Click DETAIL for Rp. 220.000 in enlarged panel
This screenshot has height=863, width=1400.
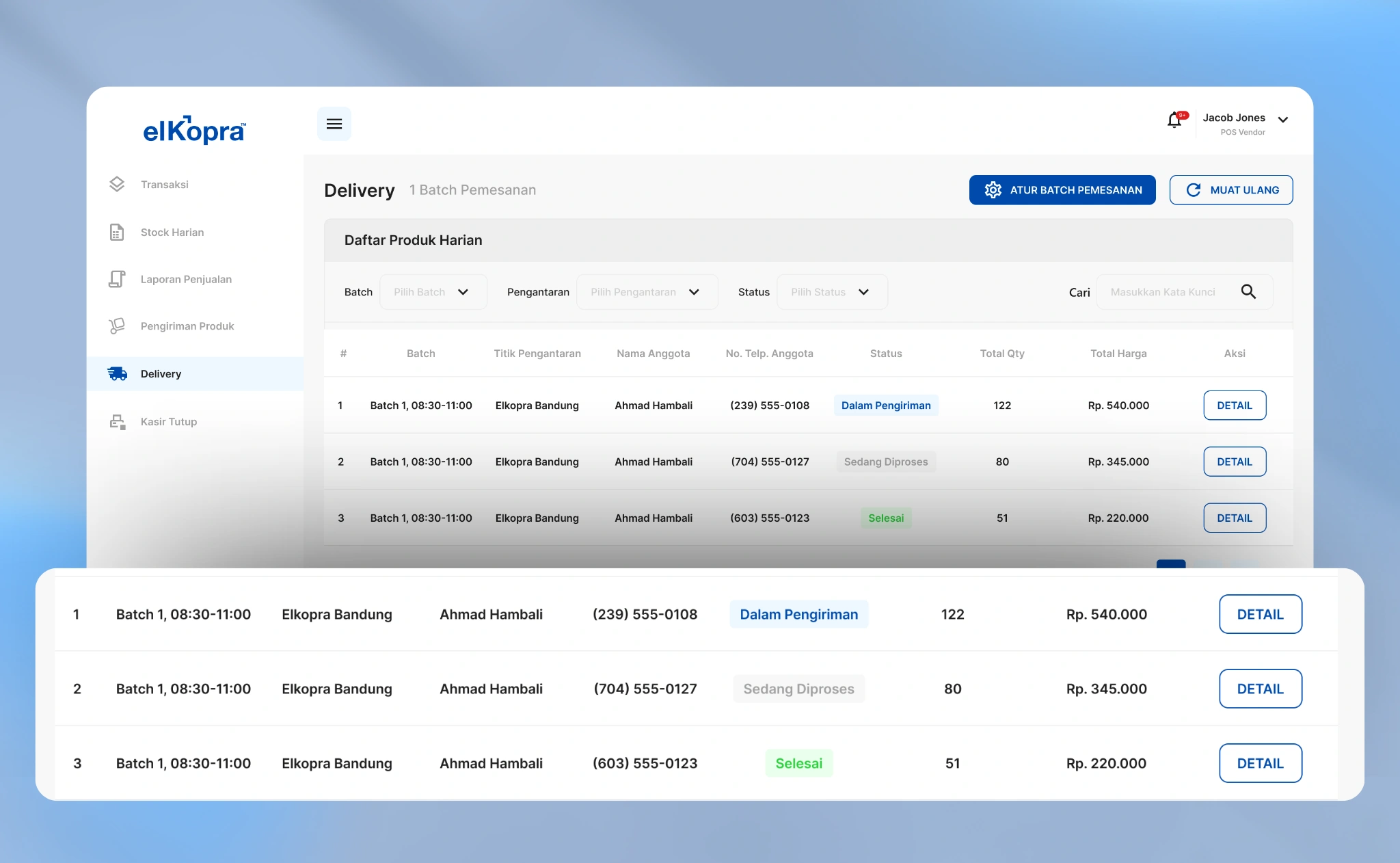1261,763
